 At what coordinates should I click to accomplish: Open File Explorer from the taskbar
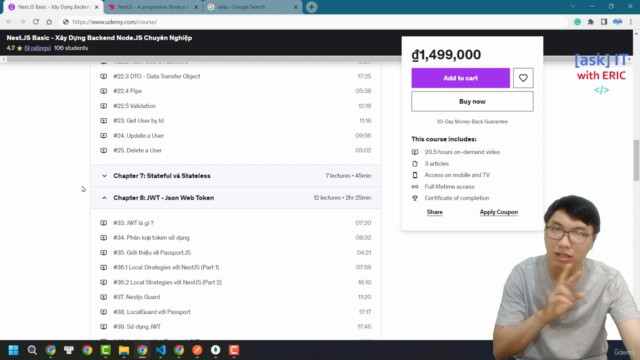click(124, 350)
